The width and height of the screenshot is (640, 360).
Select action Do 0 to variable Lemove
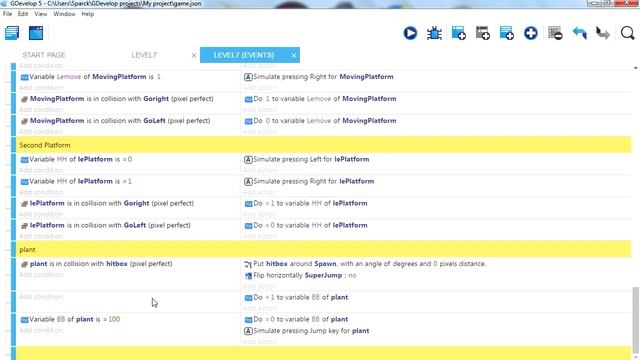pyautogui.click(x=320, y=121)
